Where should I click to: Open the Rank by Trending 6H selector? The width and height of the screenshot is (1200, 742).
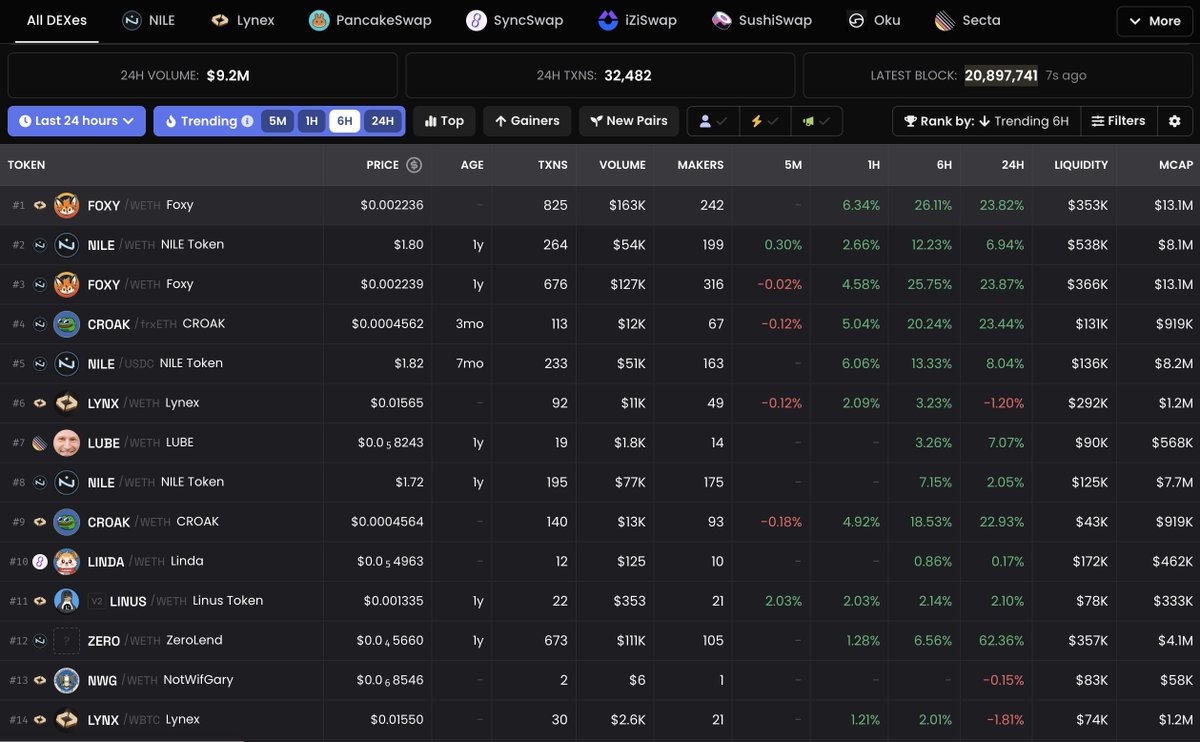click(x=987, y=121)
